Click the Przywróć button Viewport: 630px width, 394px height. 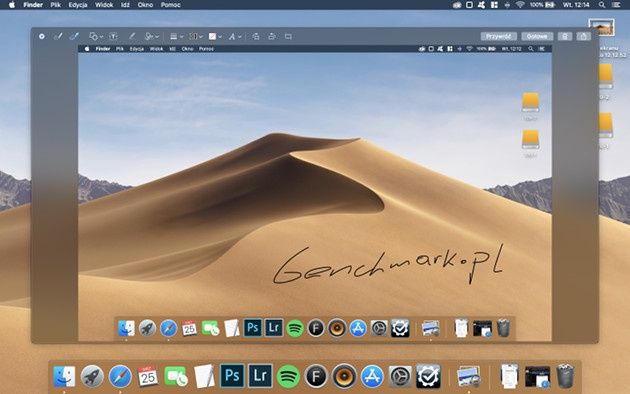pyautogui.click(x=499, y=37)
